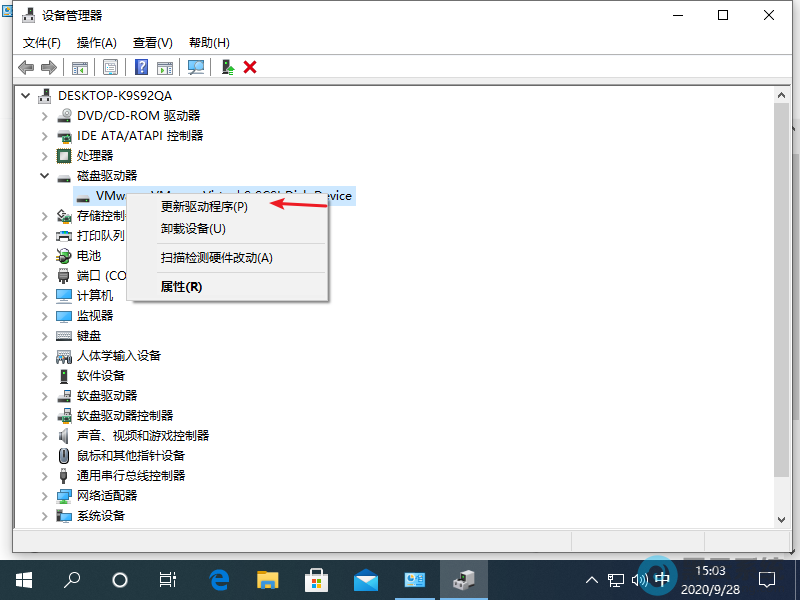Click the vertical scrollbar down arrow
800x600 pixels.
780,518
